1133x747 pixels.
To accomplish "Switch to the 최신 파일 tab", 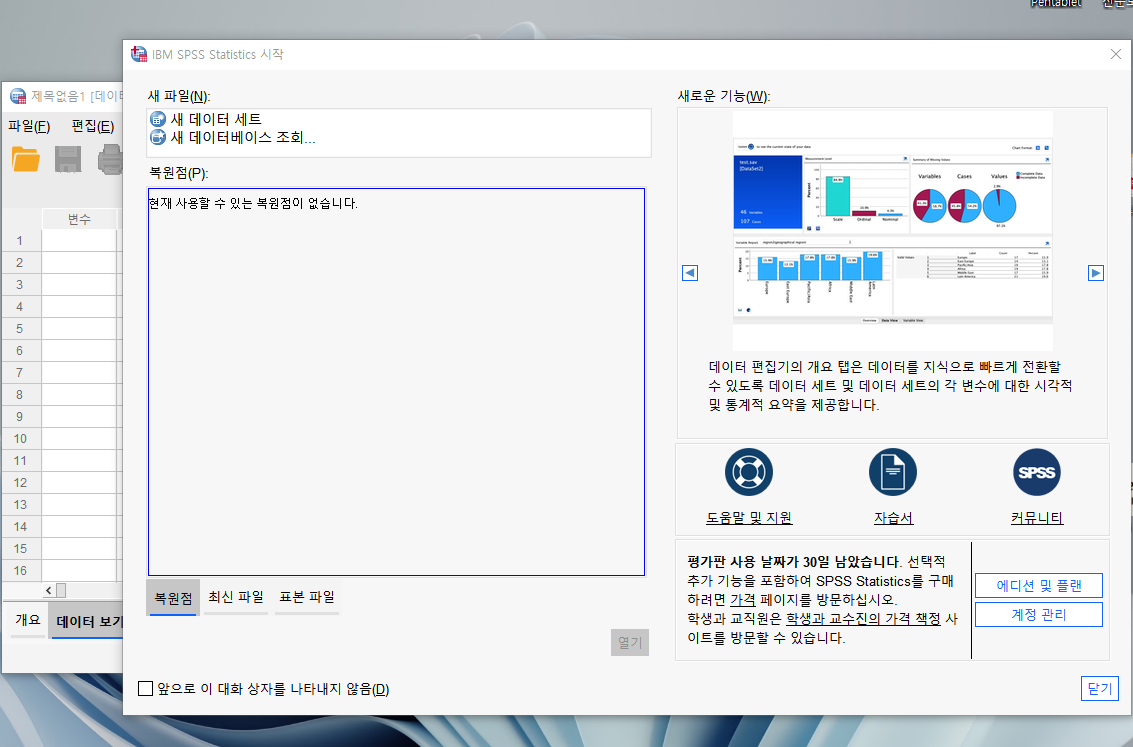I will tap(236, 597).
